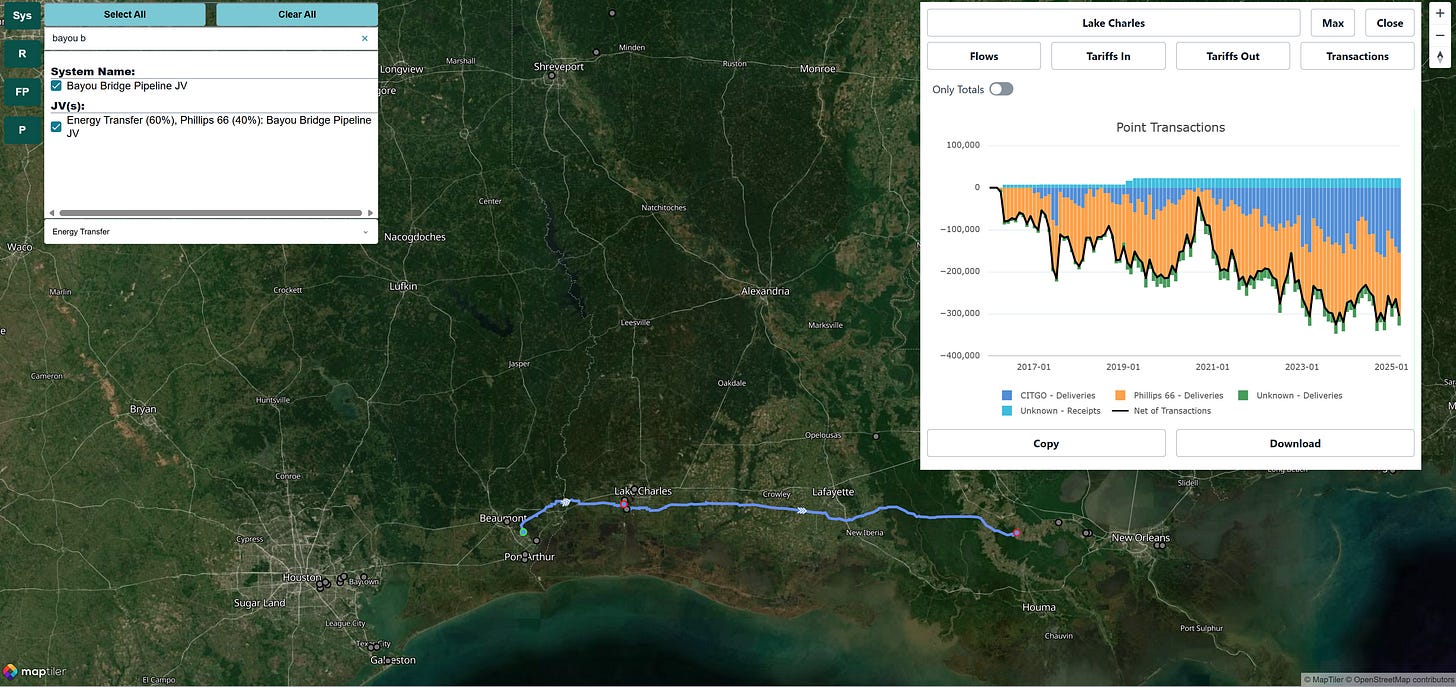Uncheck Energy Transfer (60%), Phillips 66 JV
The height and width of the screenshot is (687, 1456).
57,126
